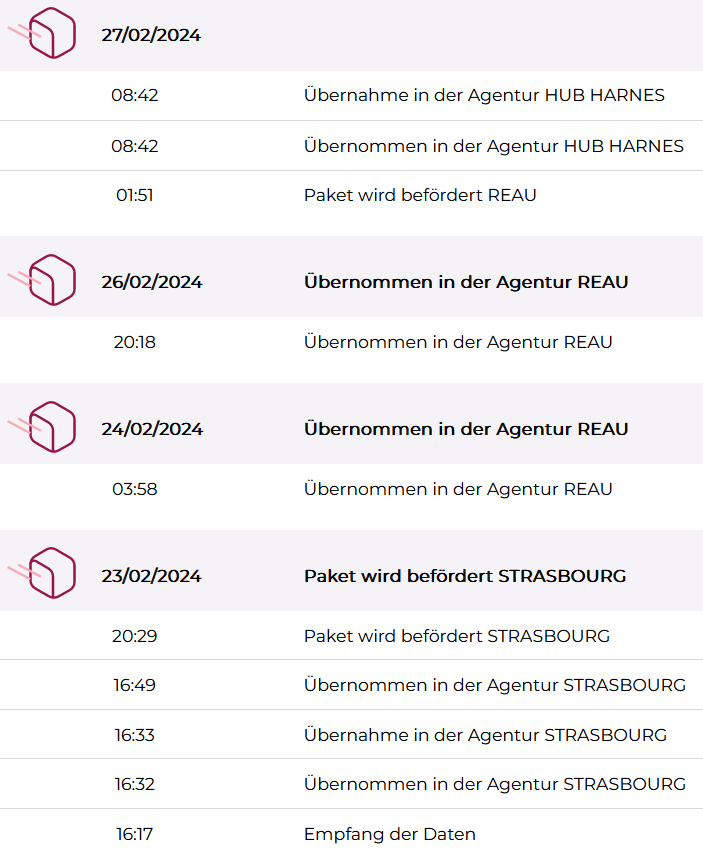This screenshot has height=865, width=703.
Task: Click the parcel icon beside 23/02/2024
Action: click(x=42, y=574)
